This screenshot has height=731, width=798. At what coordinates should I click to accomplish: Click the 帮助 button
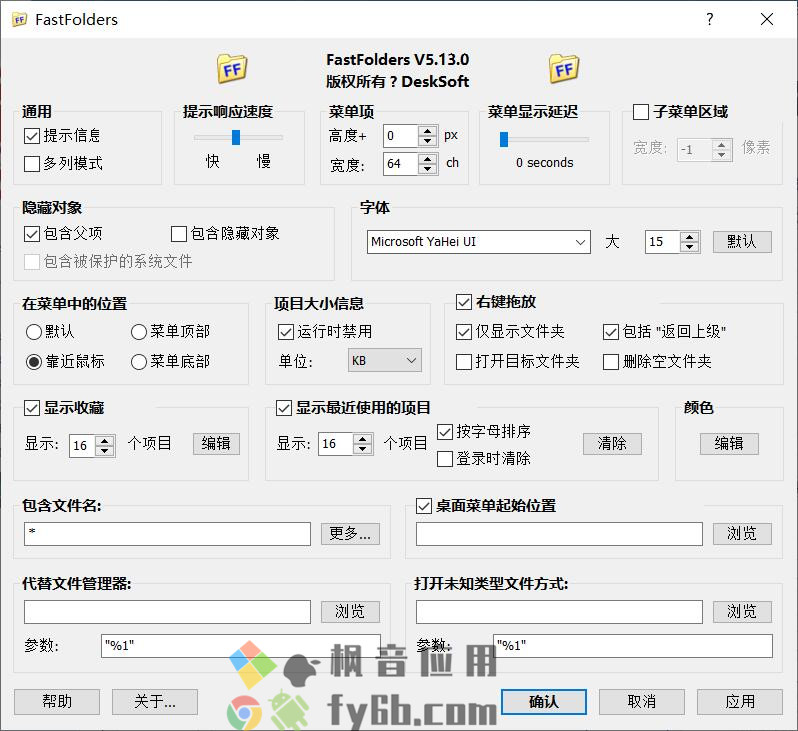[57, 702]
